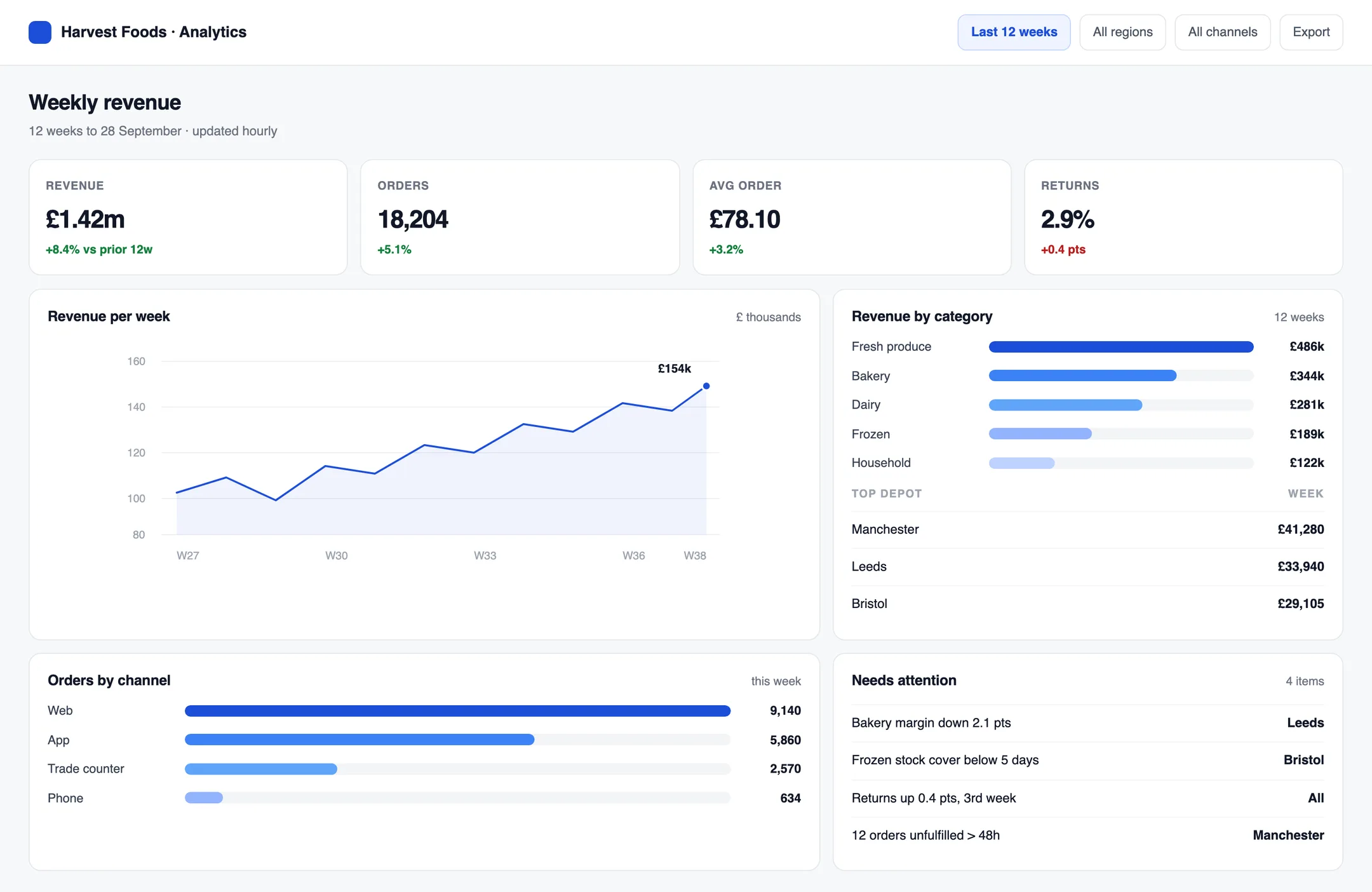Image resolution: width=1372 pixels, height=892 pixels.
Task: Click the 9,140 Web orders value
Action: (x=785, y=711)
